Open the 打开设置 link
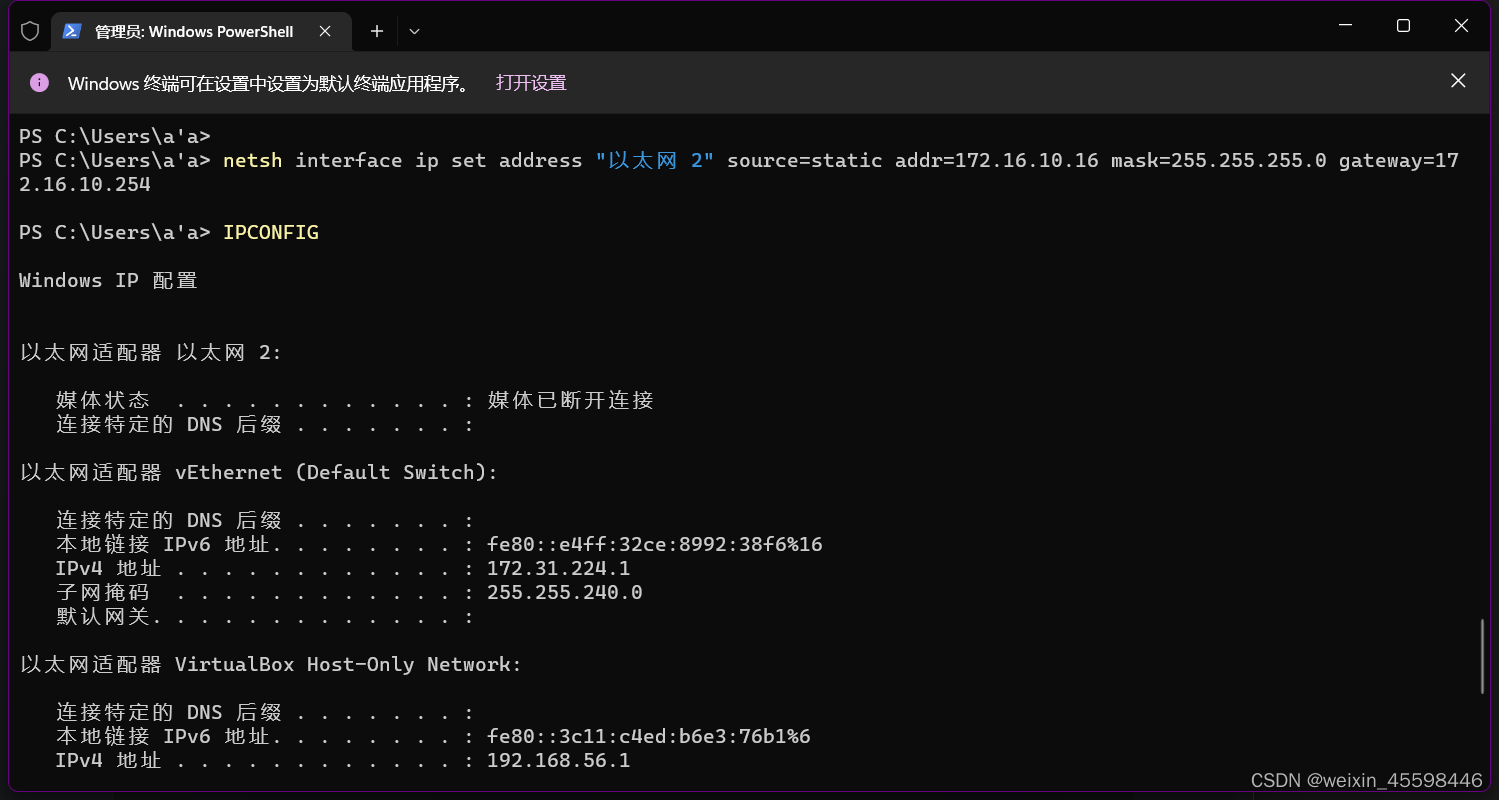Image resolution: width=1499 pixels, height=800 pixels. [531, 83]
